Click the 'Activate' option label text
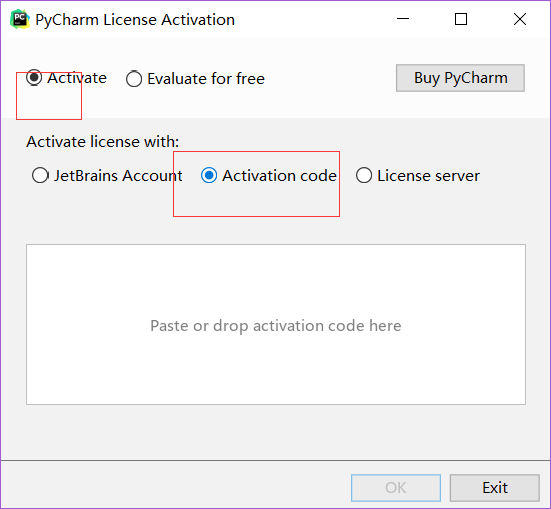 point(77,78)
